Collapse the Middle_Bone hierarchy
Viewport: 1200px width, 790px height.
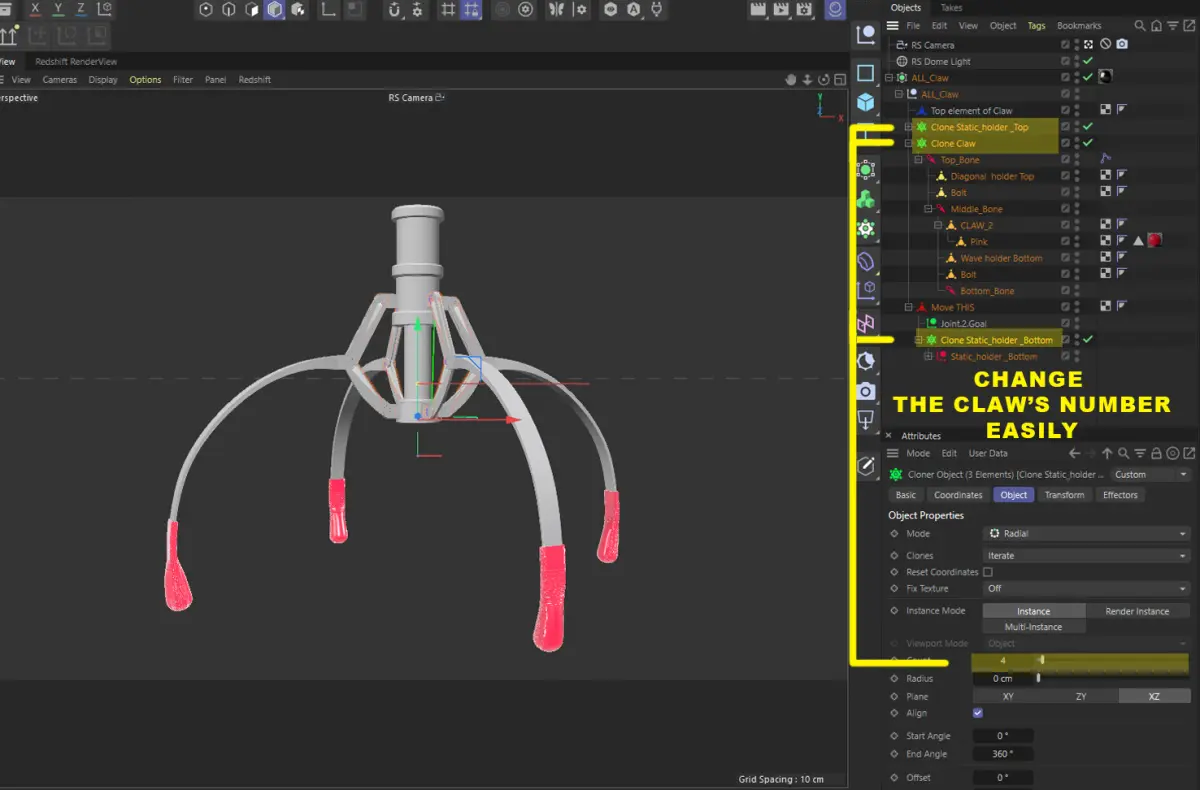[x=928, y=209]
